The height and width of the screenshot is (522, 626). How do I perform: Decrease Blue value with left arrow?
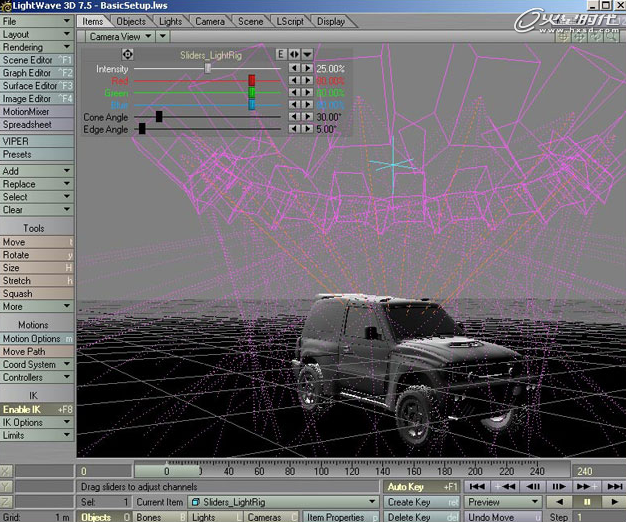pos(294,105)
